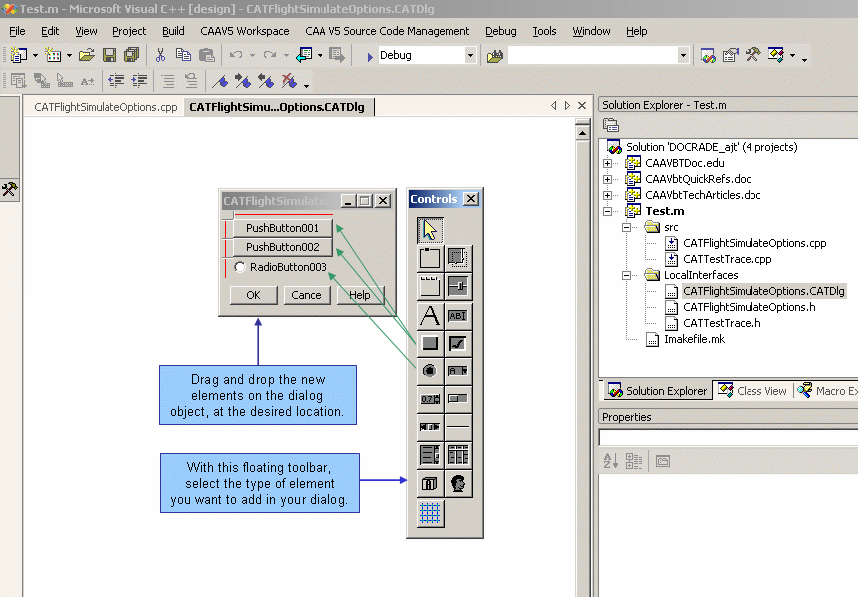Click the Help button in the dialog
The width and height of the screenshot is (858, 597).
[360, 295]
